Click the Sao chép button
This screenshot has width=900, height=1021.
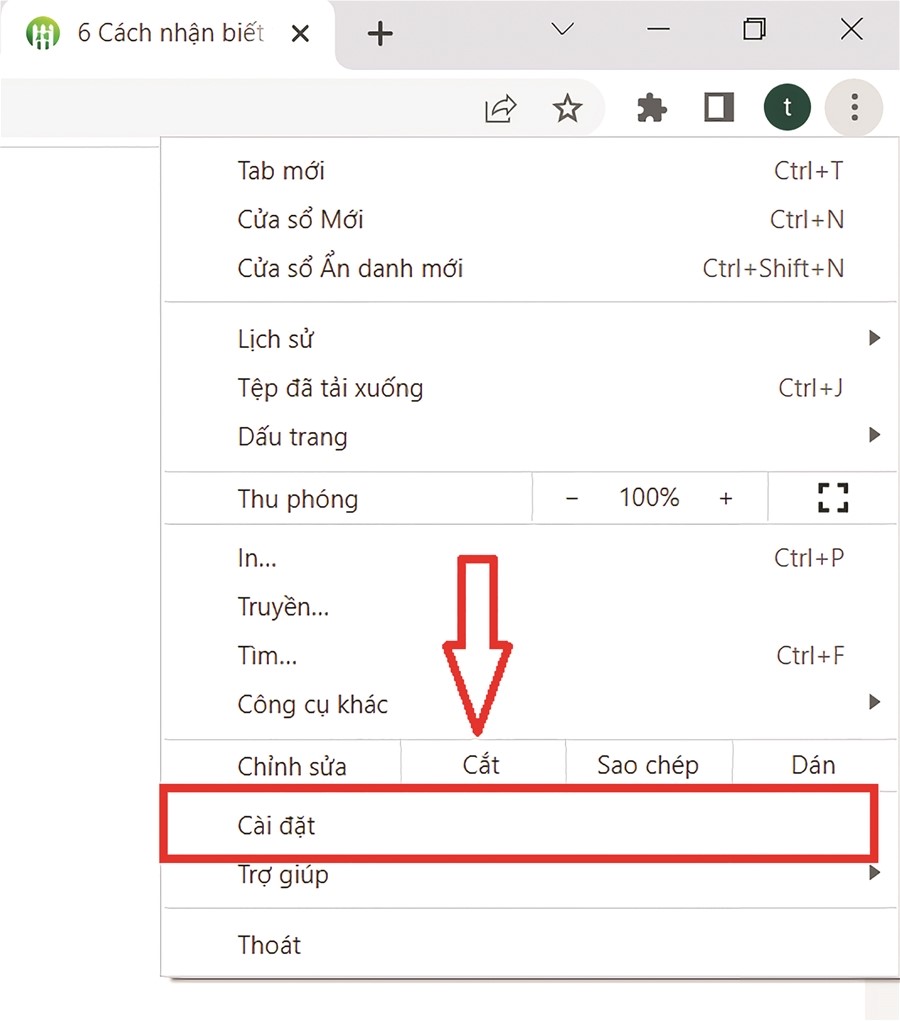648,766
